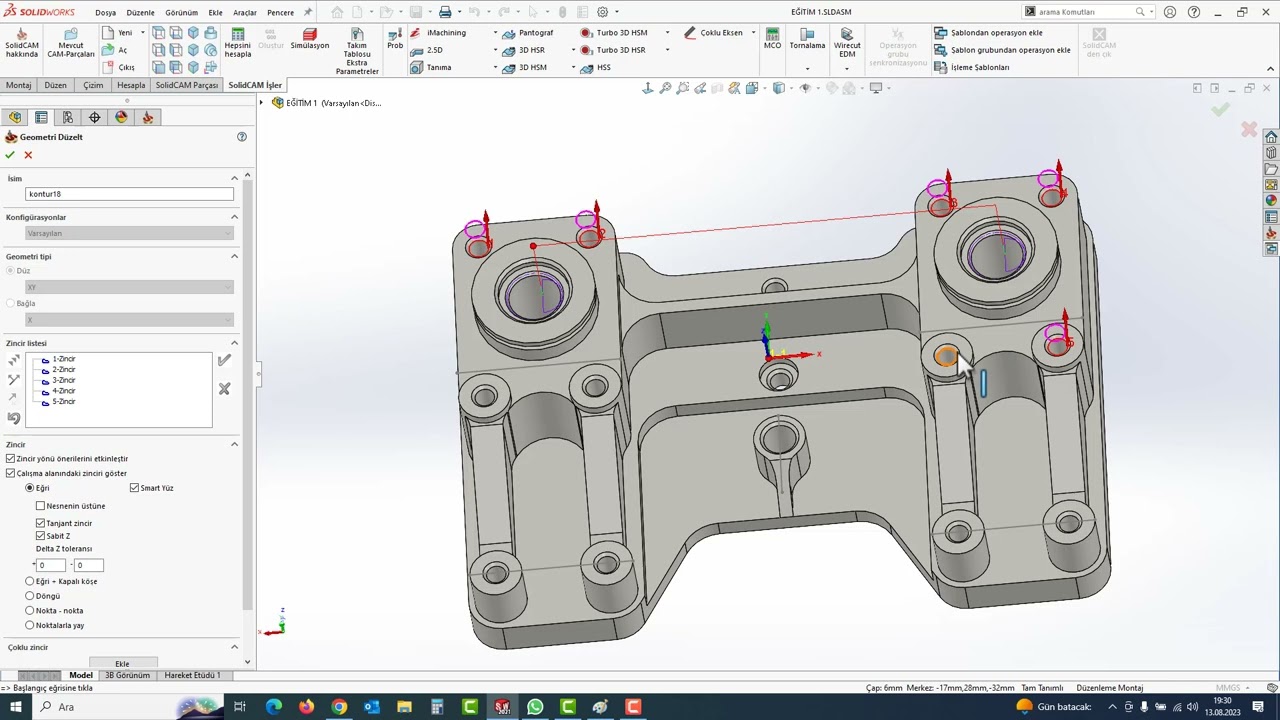Open Google Chrome from the taskbar
Screen dimensions: 1280x720
(x=339, y=707)
